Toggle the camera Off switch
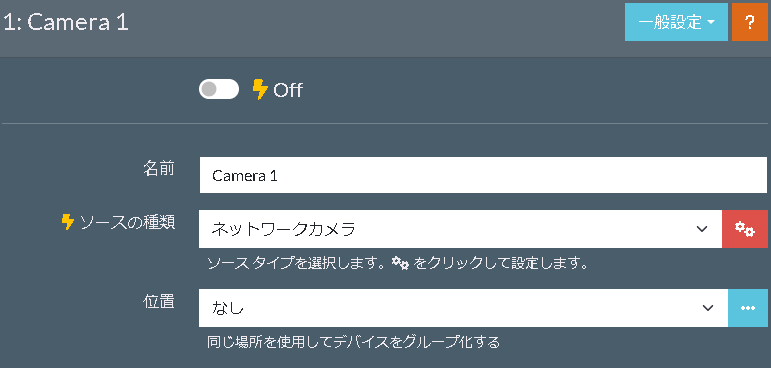This screenshot has height=368, width=771. [x=219, y=90]
